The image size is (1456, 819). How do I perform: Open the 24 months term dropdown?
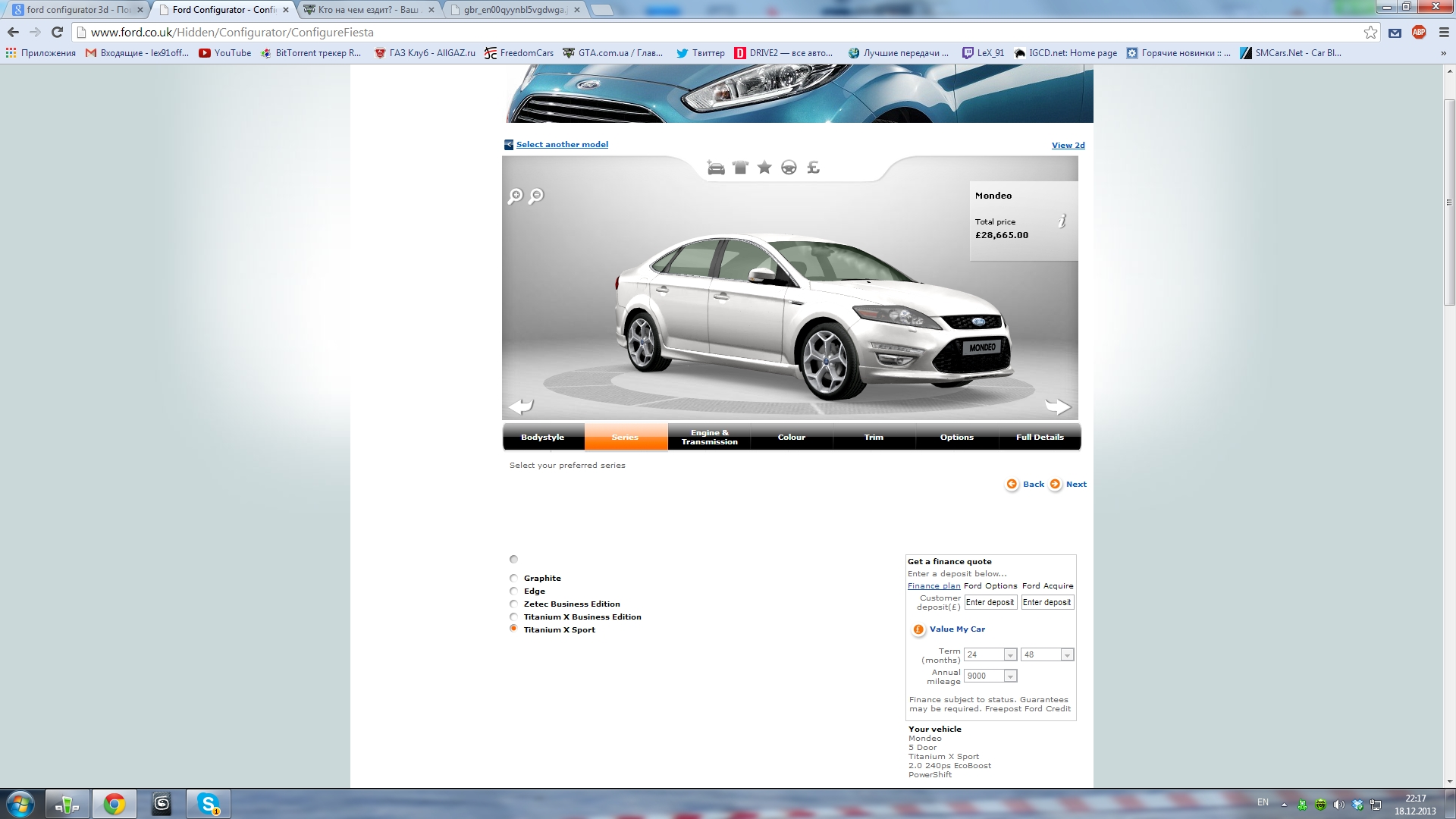[990, 654]
